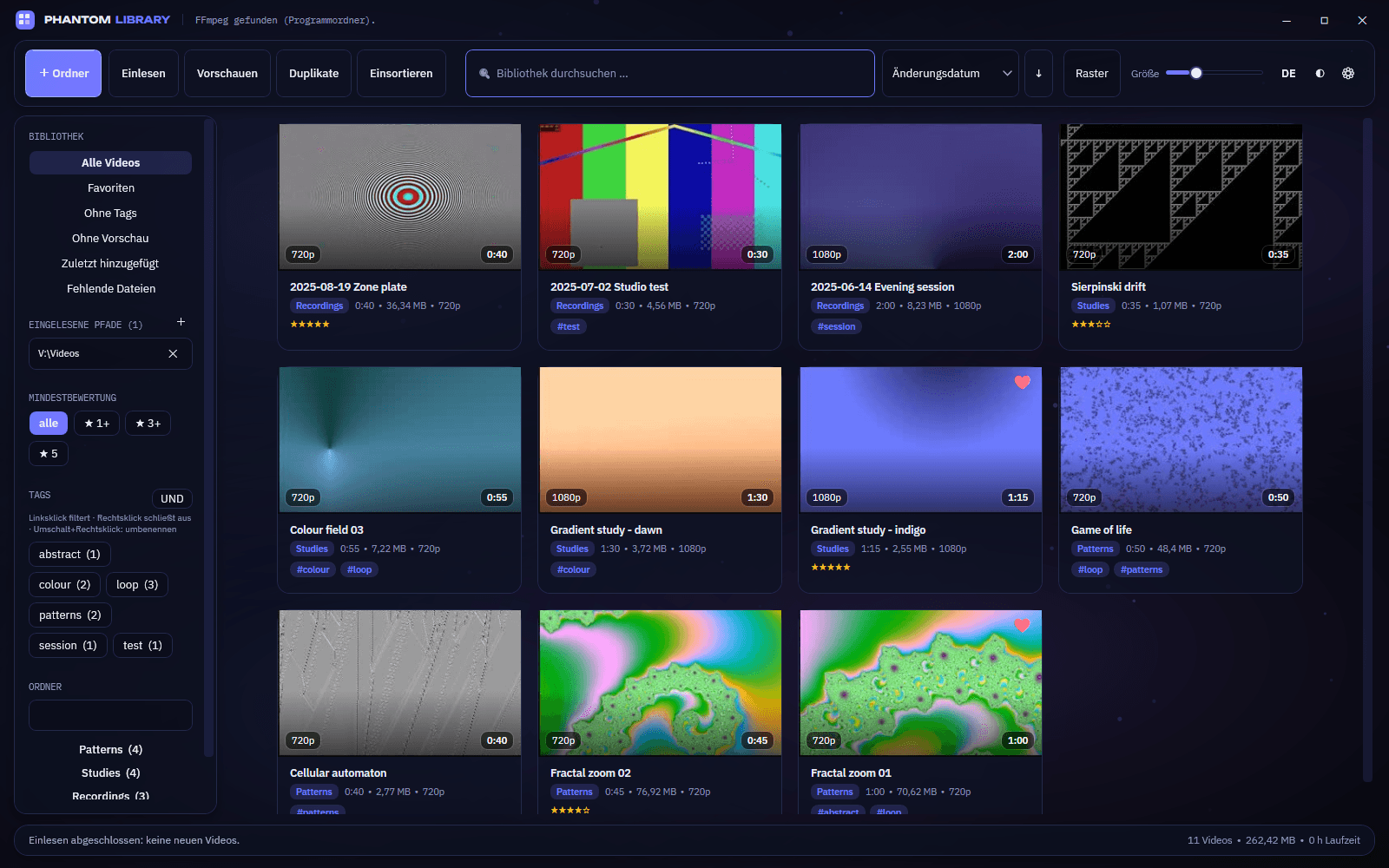Click the Studies badge on Sierpinski drift
The image size is (1389, 868).
(1093, 306)
